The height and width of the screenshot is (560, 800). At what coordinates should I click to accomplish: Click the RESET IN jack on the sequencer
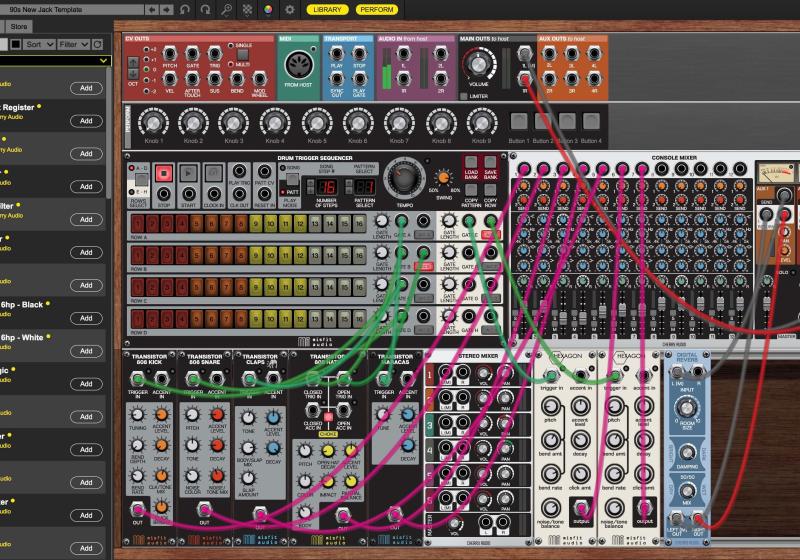(x=264, y=194)
